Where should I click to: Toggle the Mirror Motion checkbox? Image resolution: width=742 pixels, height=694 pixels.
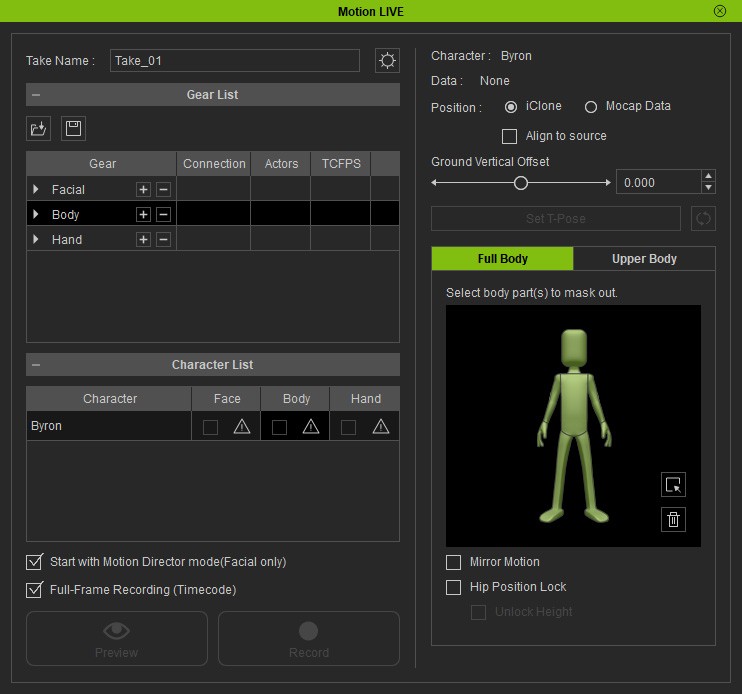pos(453,562)
